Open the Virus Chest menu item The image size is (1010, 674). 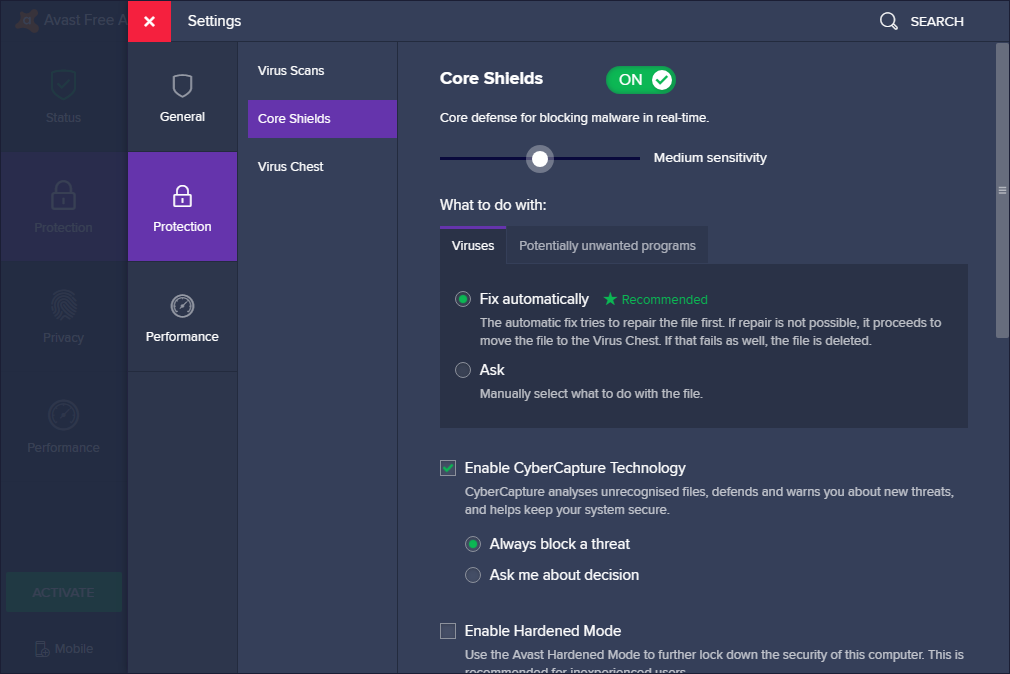pyautogui.click(x=291, y=167)
